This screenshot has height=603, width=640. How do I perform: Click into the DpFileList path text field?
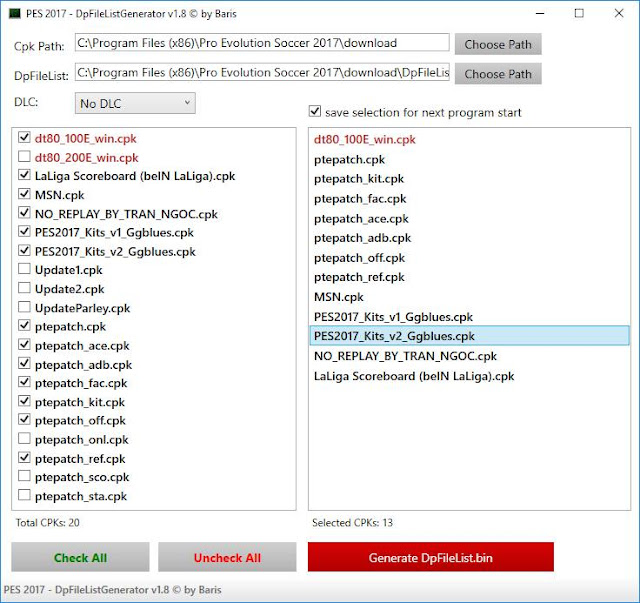(262, 72)
